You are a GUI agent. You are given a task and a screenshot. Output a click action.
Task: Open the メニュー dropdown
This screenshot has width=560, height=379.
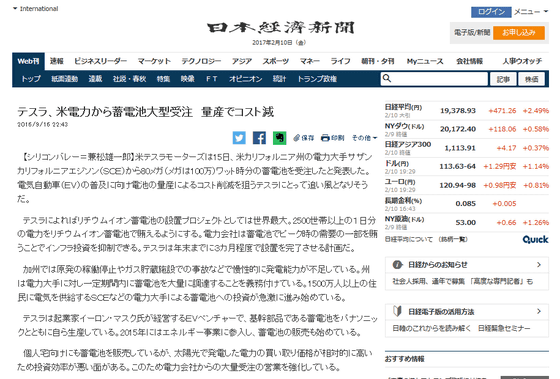531,12
